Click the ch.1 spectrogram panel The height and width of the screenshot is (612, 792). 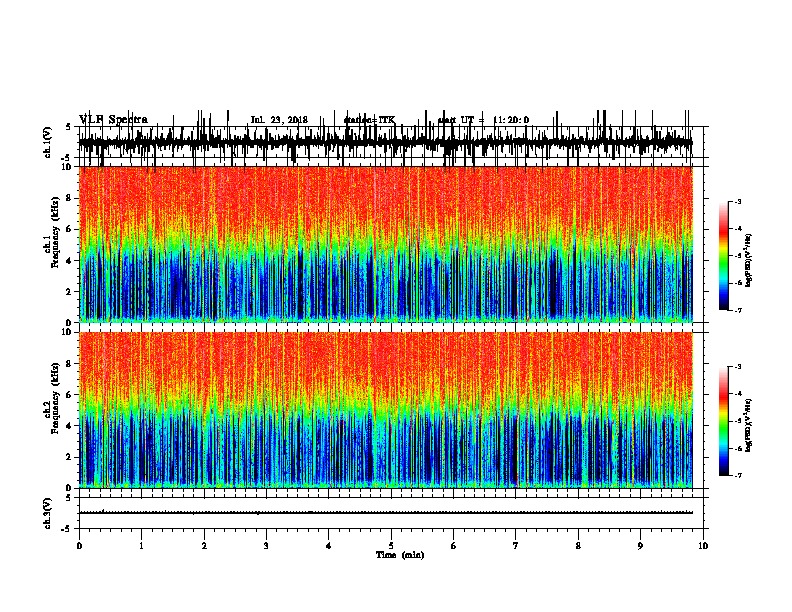click(386, 244)
